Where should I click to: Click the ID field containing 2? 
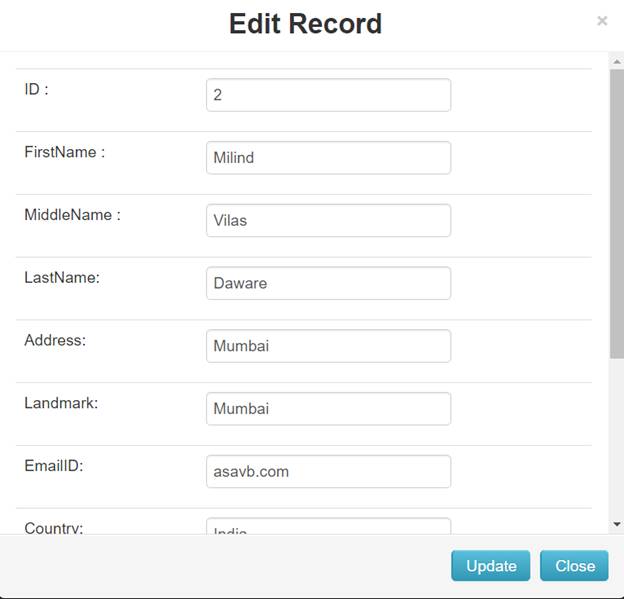pos(328,95)
